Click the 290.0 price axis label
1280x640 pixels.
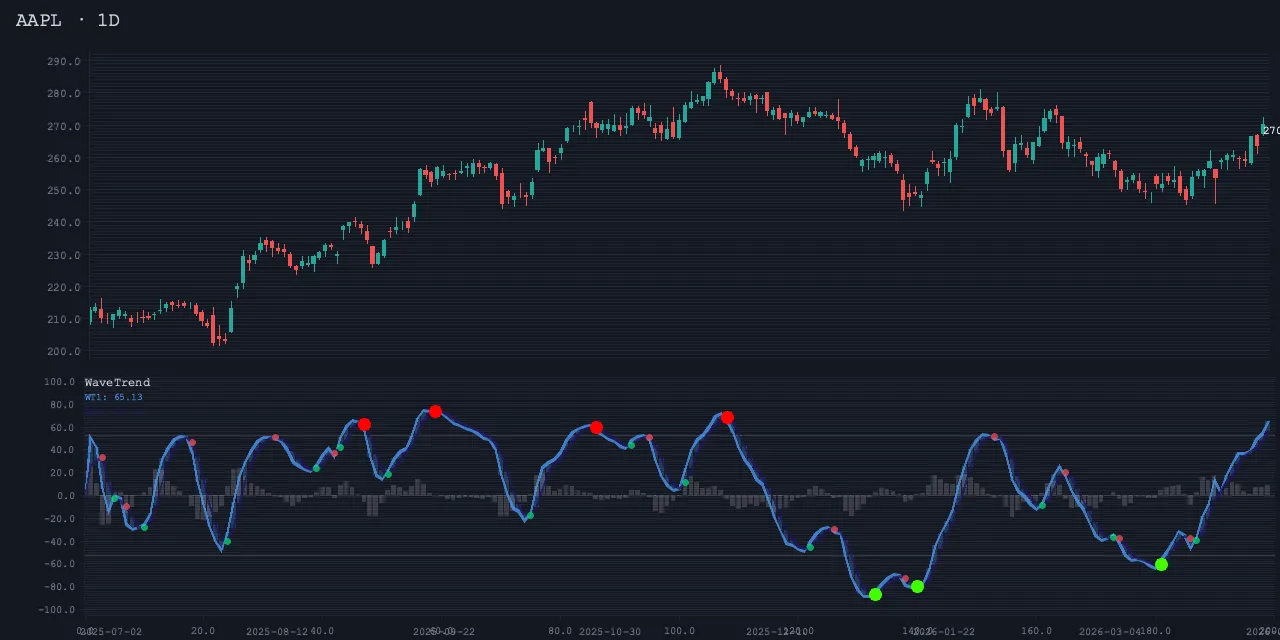pyautogui.click(x=63, y=62)
